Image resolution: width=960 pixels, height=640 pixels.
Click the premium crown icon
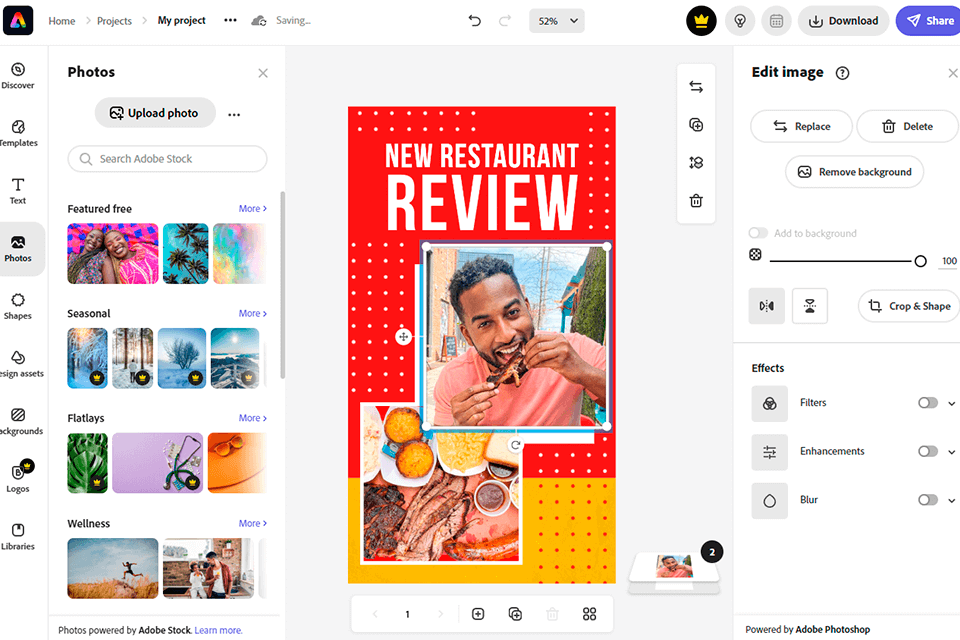pyautogui.click(x=701, y=21)
